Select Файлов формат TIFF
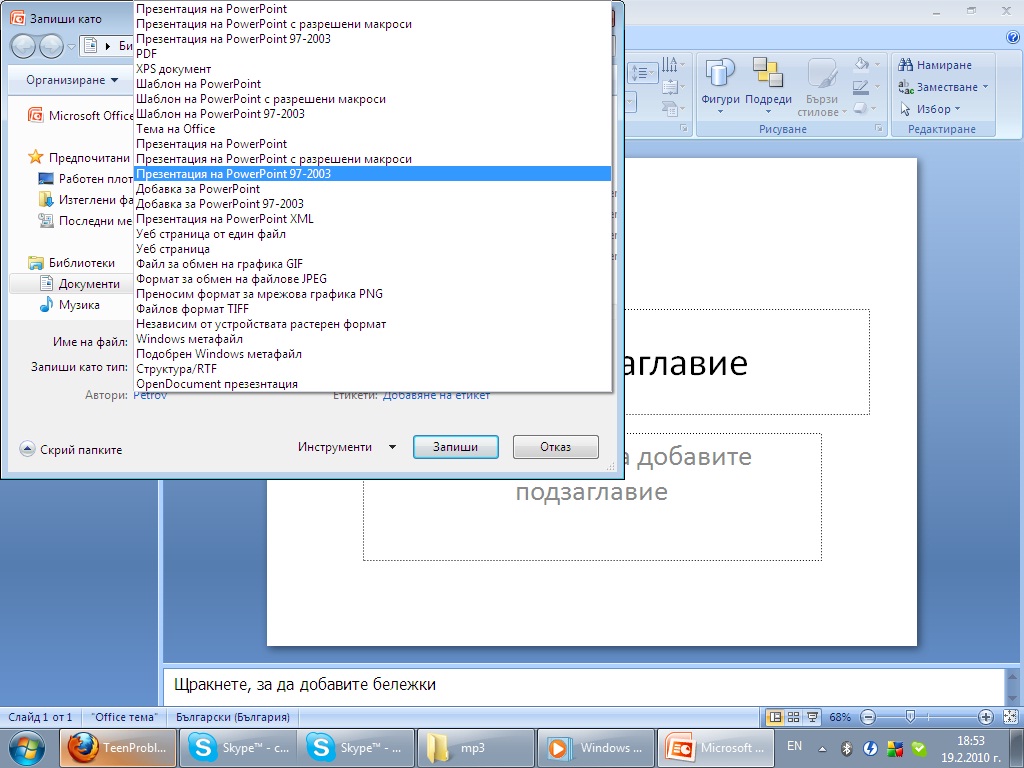This screenshot has height=768, width=1024. 372,309
